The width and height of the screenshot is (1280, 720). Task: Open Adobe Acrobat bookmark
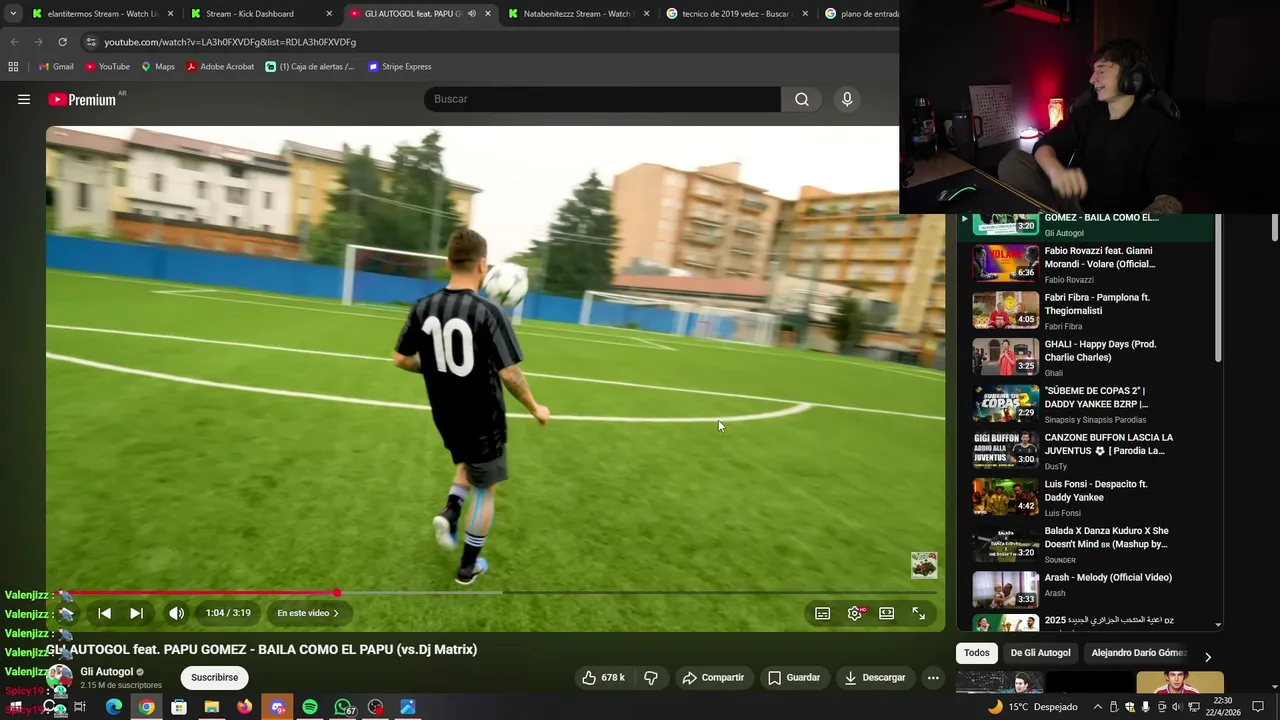[220, 67]
